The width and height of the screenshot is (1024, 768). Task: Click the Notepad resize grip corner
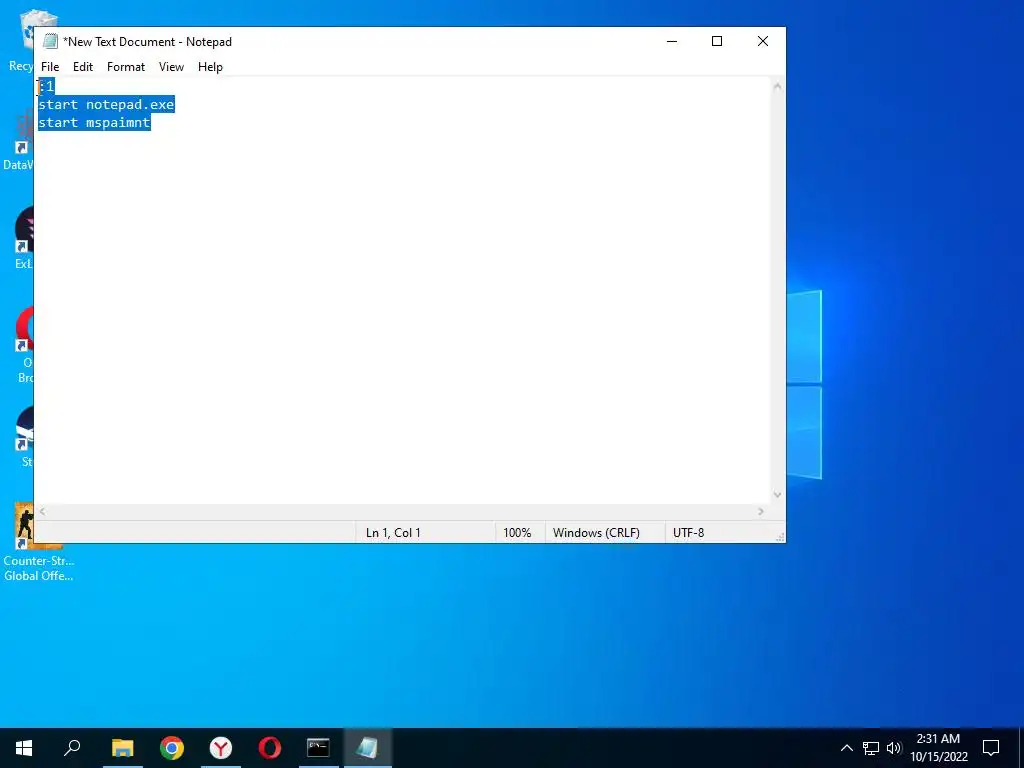780,537
